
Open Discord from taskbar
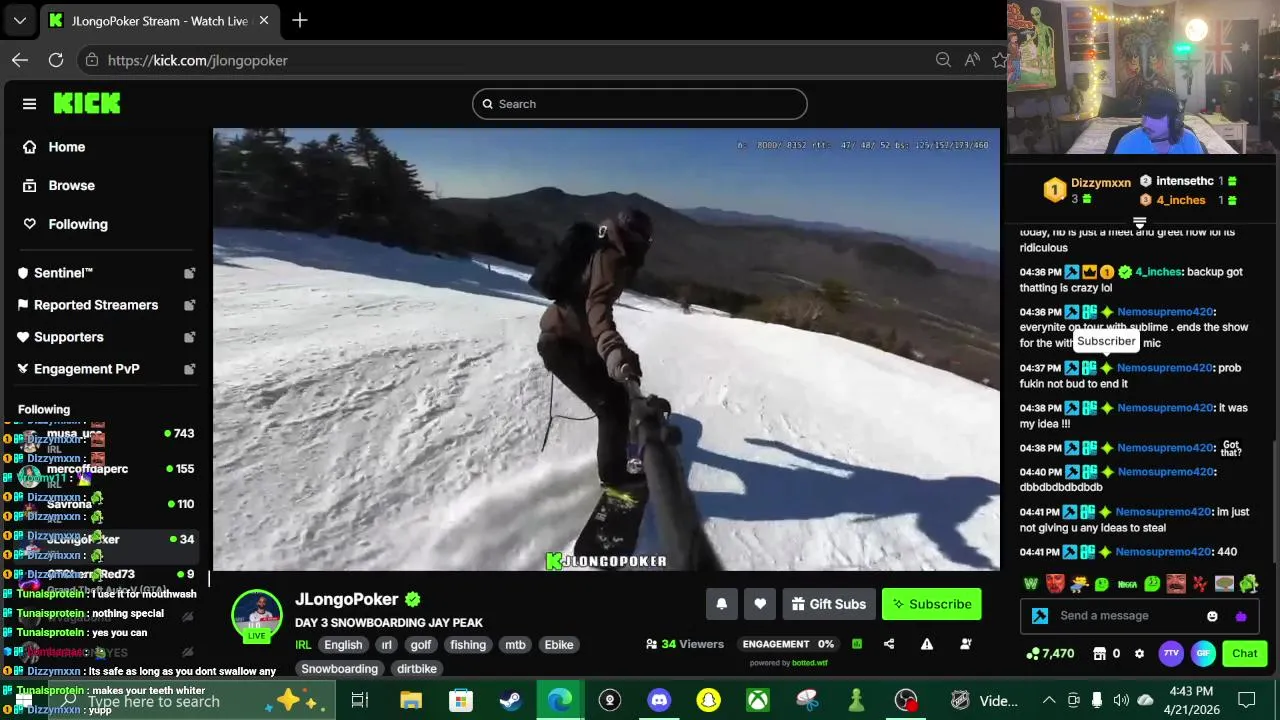pyautogui.click(x=659, y=700)
